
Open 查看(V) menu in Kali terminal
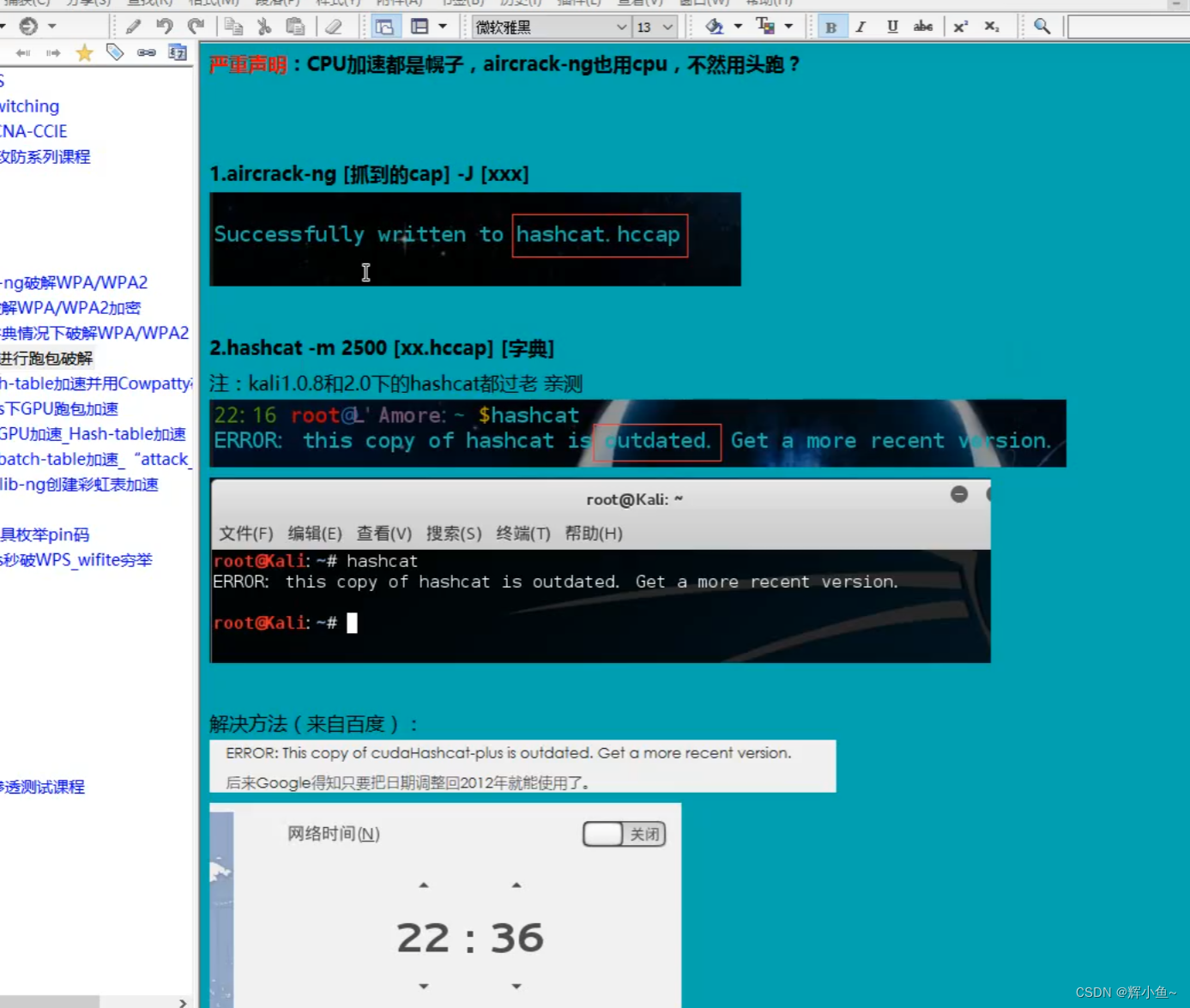point(384,534)
